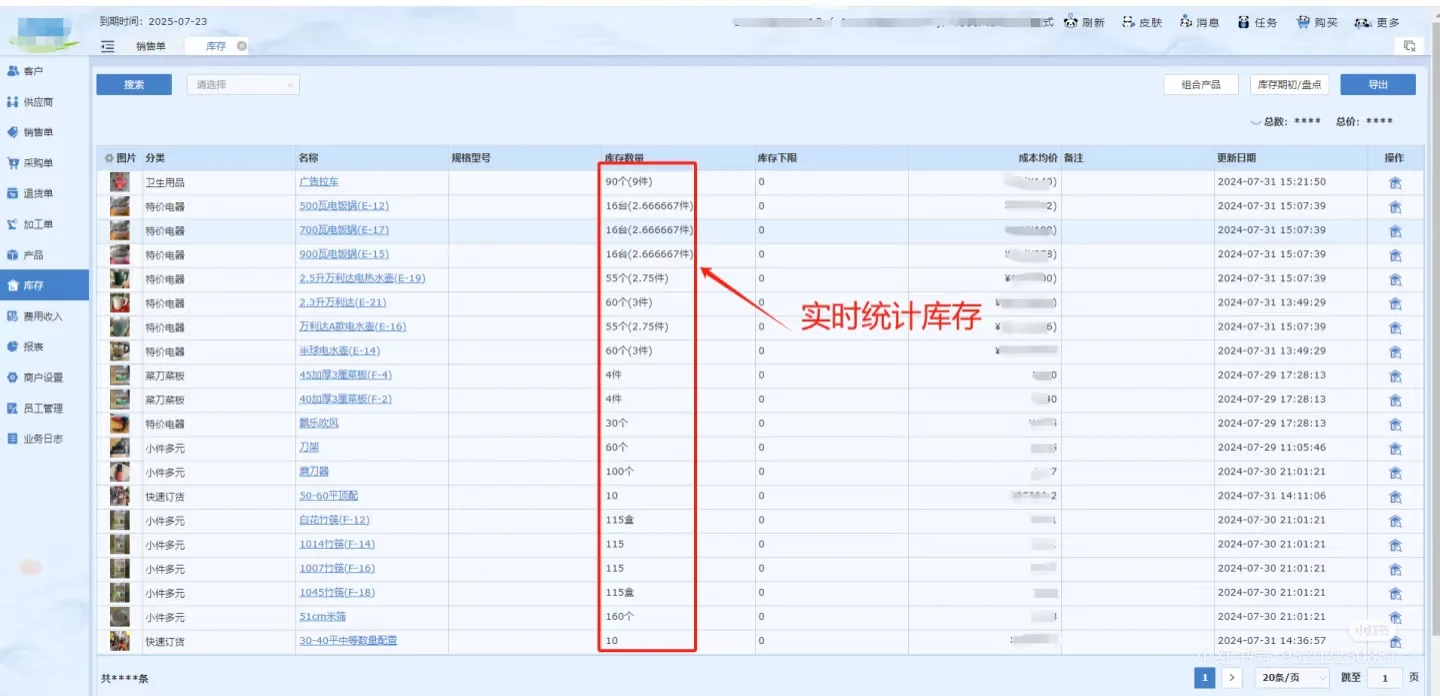
Task: Open the 万利达A款电水壶(E-16) link
Action: 353,326
